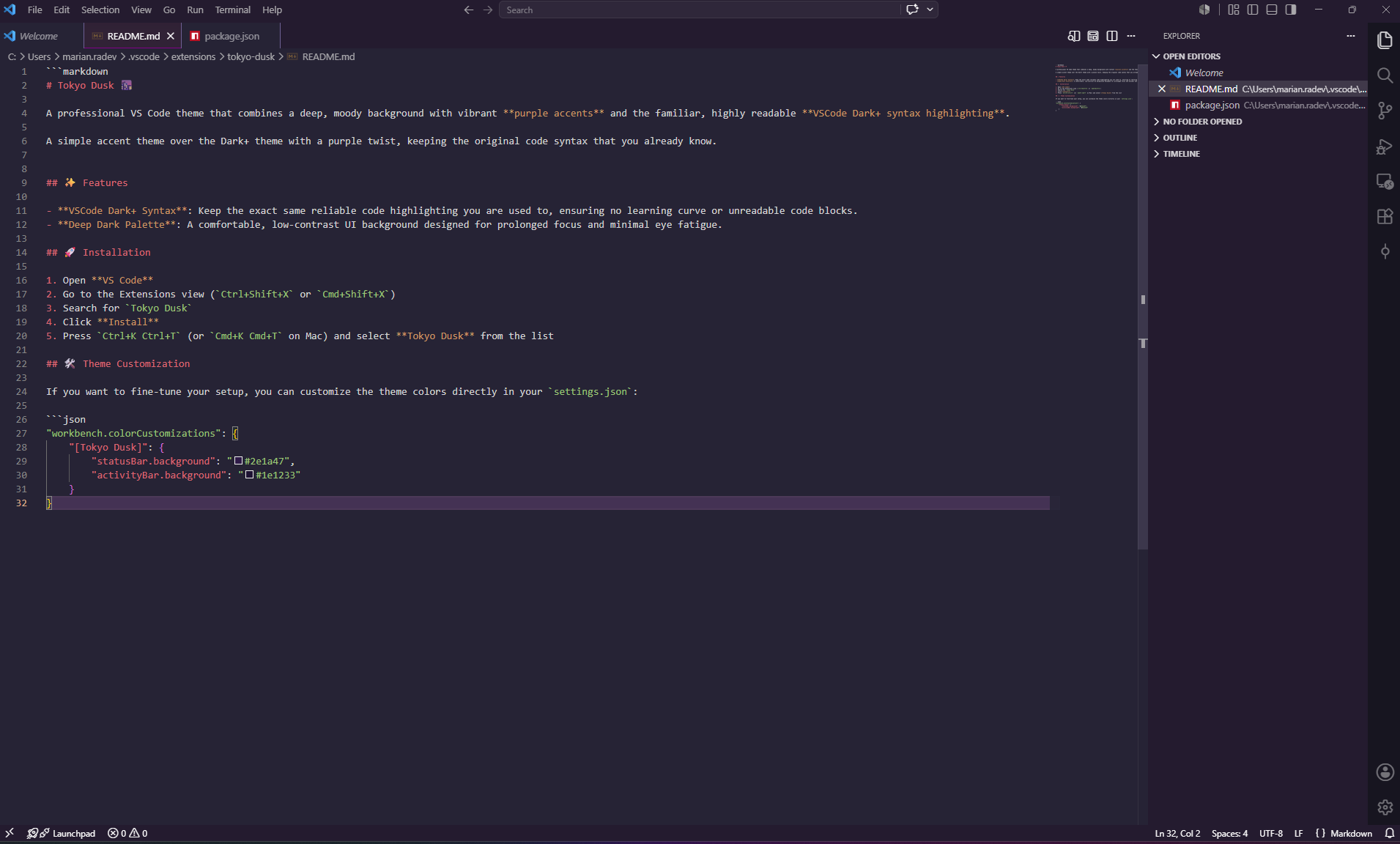Open the Remote Explorer view
Viewport: 1400px width, 844px height.
(x=1385, y=181)
